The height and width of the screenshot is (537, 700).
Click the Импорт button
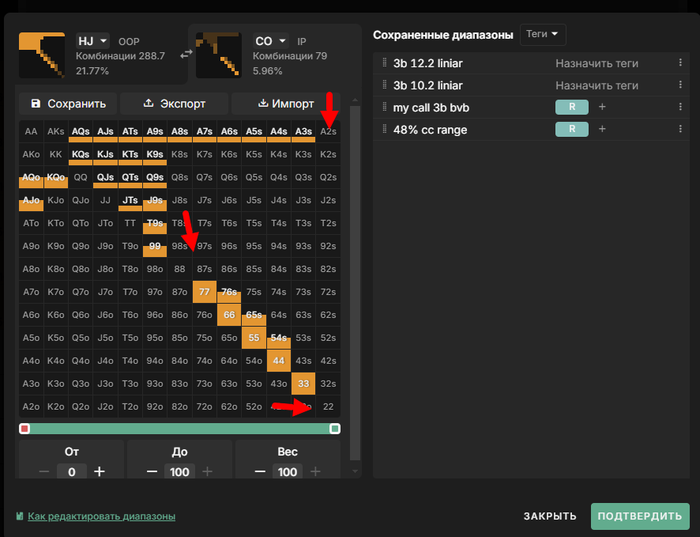(286, 104)
